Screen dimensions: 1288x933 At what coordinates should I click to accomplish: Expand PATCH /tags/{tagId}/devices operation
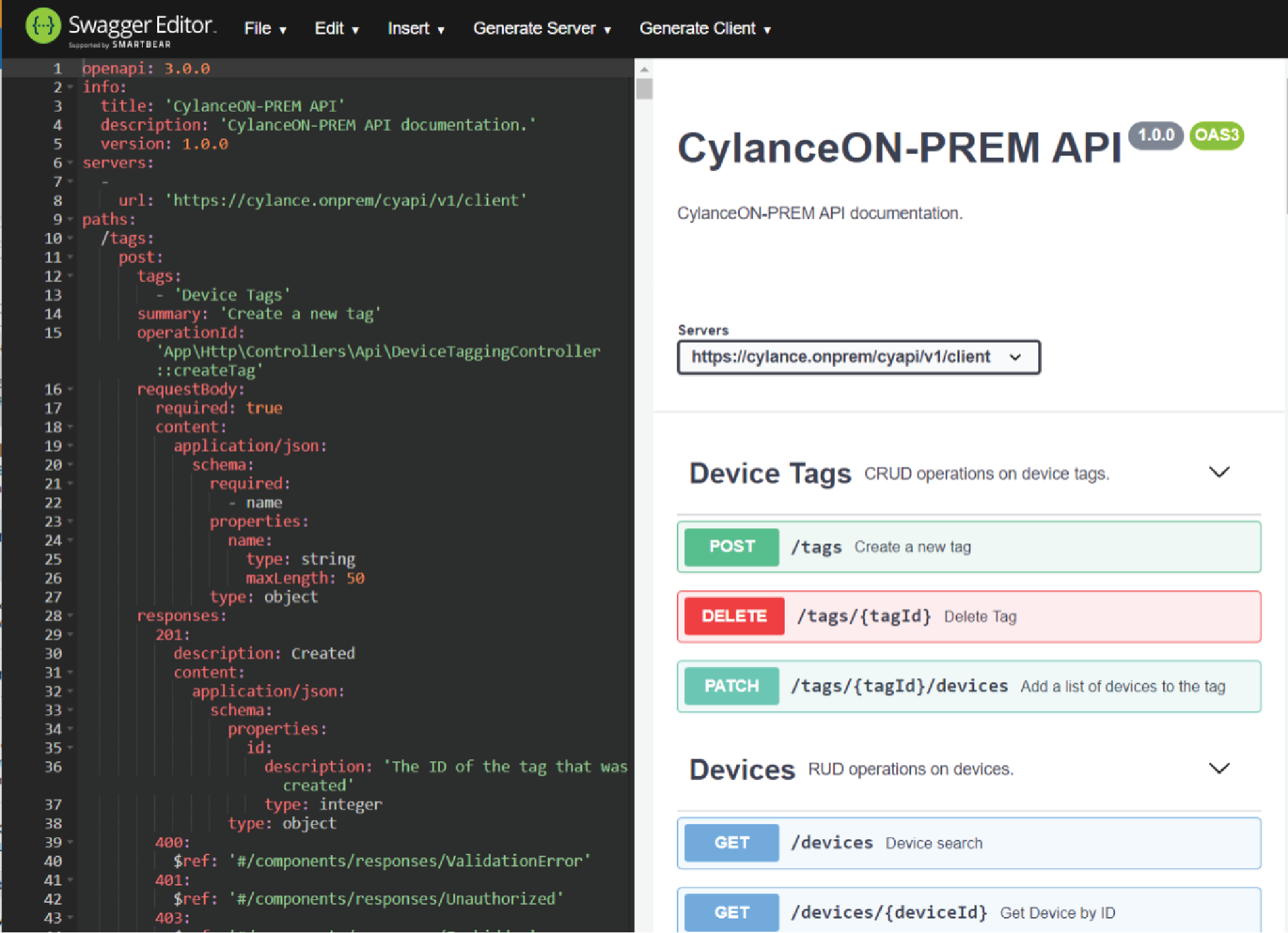click(x=969, y=686)
